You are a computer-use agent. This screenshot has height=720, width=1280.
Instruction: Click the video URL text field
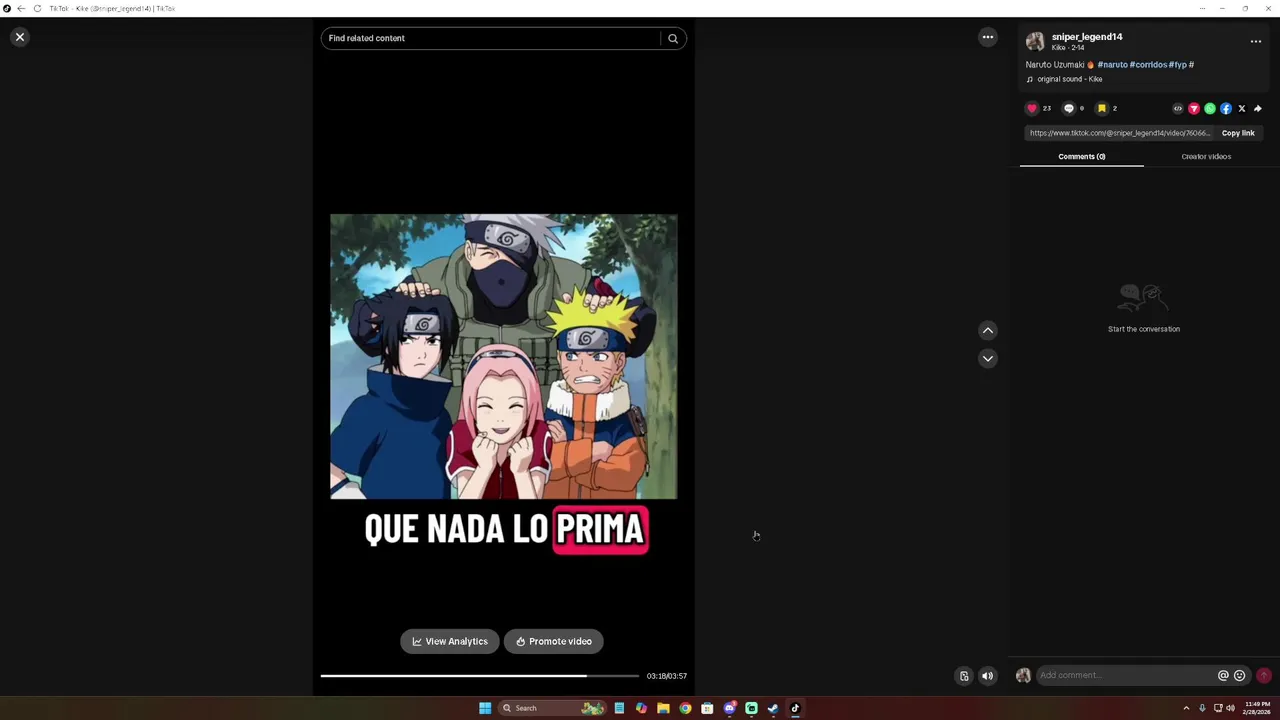click(x=1120, y=133)
